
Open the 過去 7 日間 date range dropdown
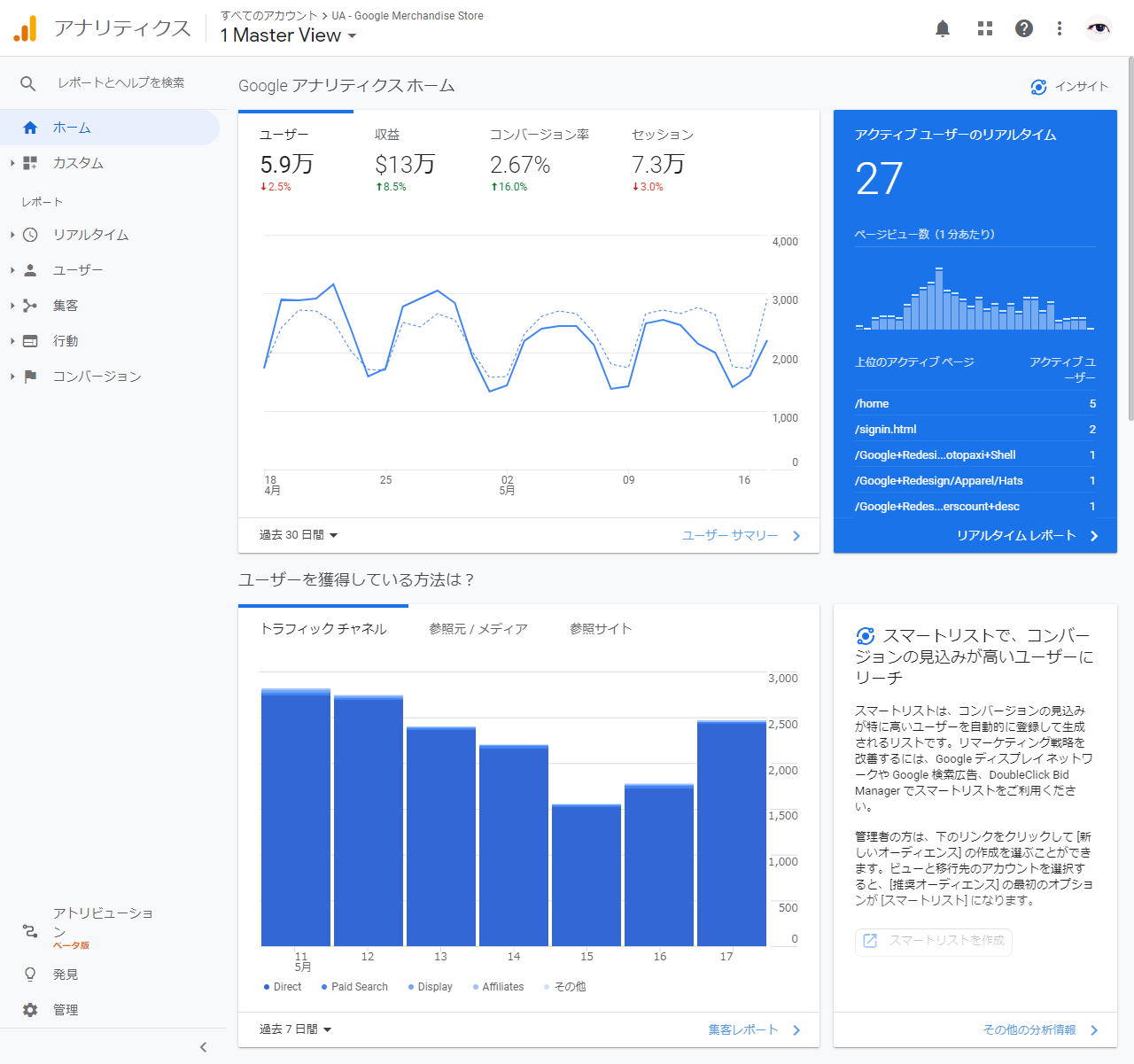click(x=295, y=1029)
